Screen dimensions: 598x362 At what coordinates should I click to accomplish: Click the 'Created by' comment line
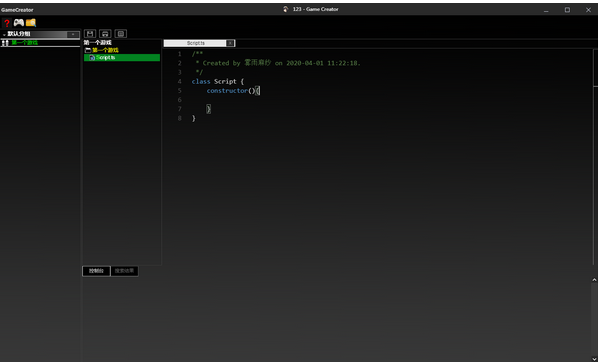click(278, 63)
